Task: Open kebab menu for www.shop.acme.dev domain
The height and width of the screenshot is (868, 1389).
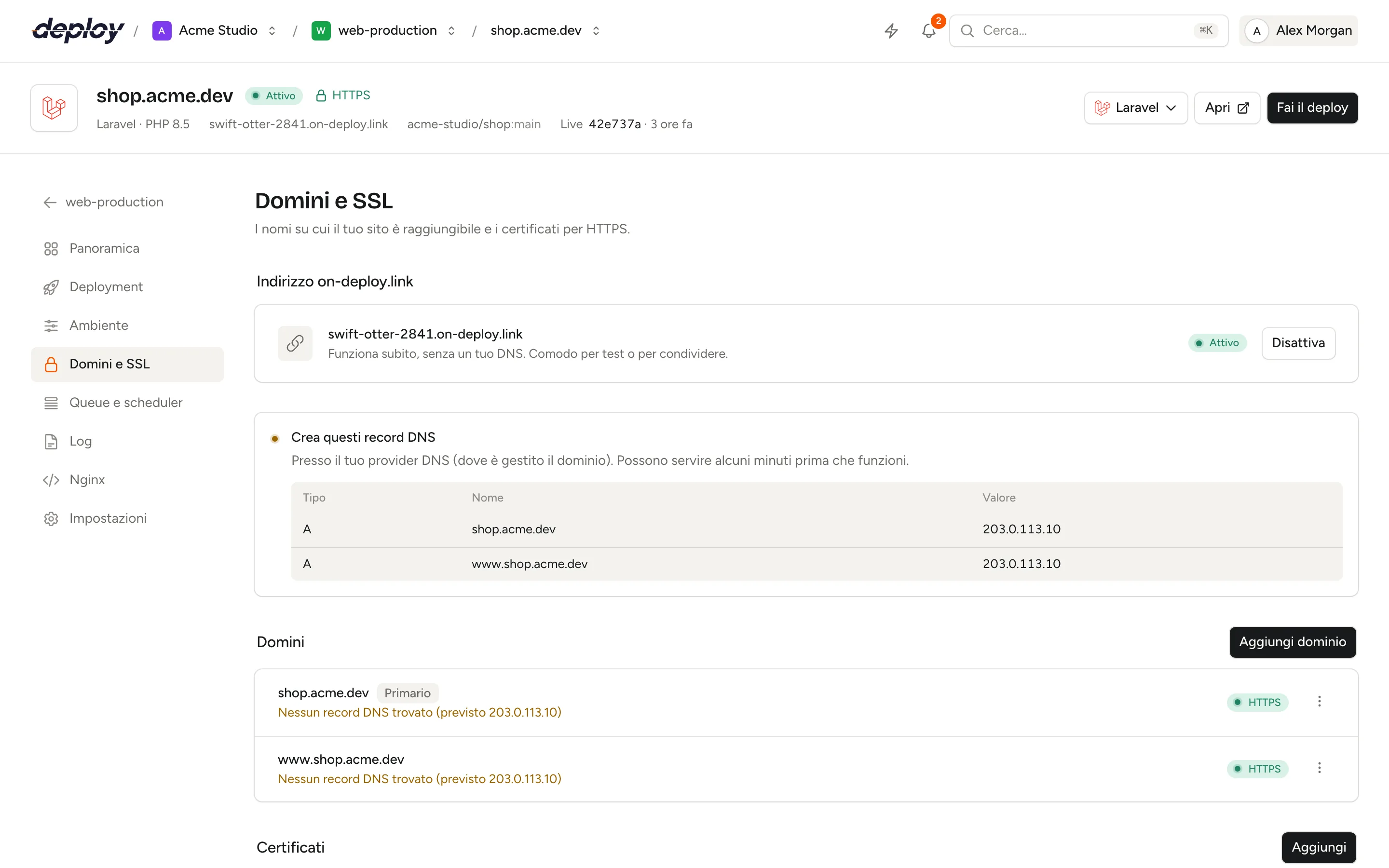Action: point(1319,768)
